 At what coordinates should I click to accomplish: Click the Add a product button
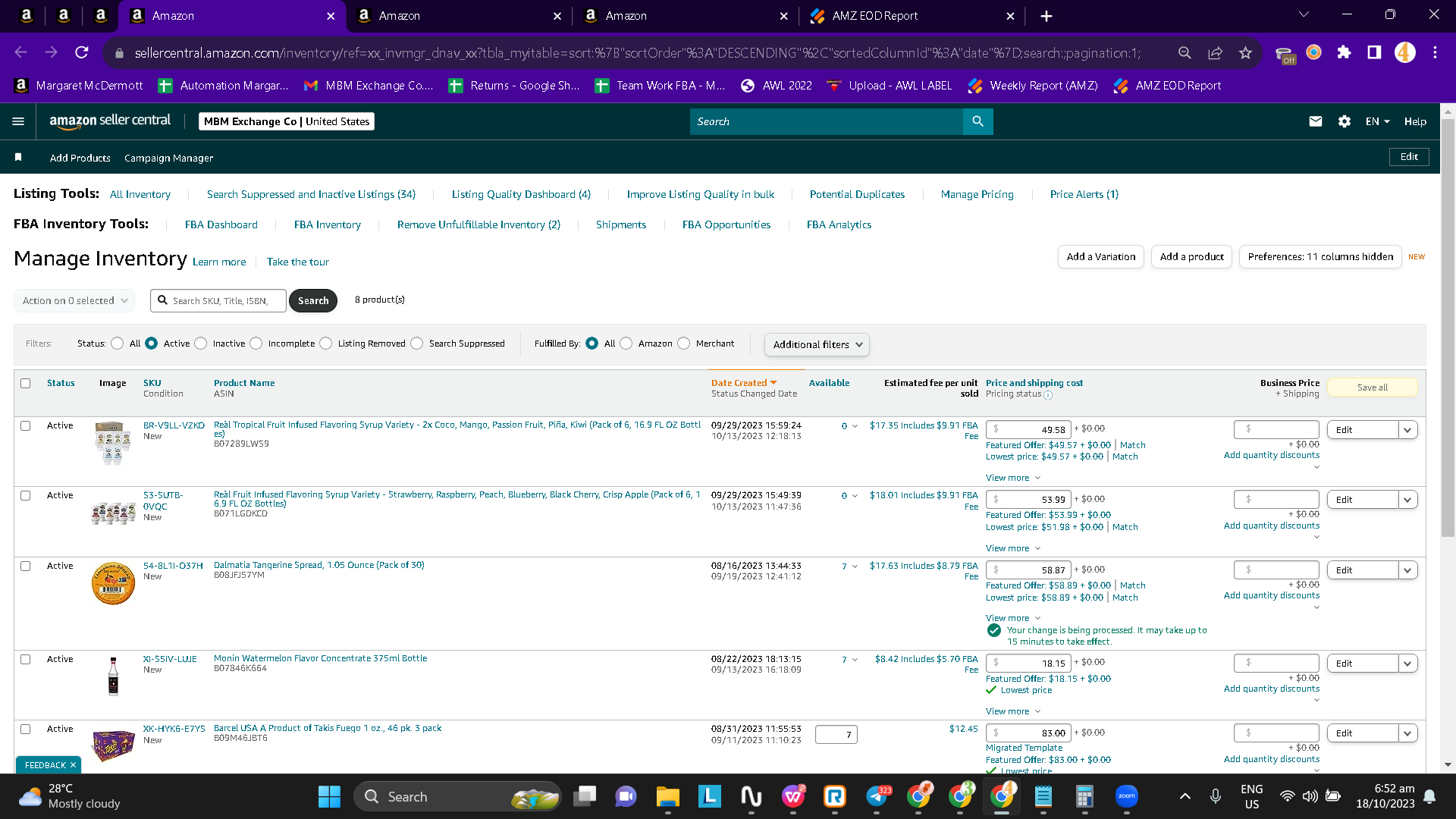click(1191, 257)
